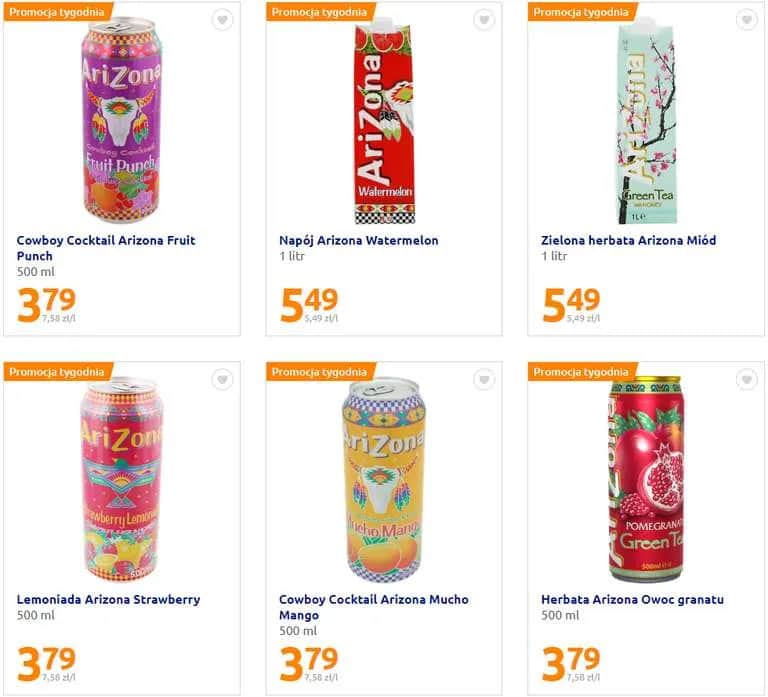768x697 pixels.
Task: Select the Mucho Mango can thumbnail
Action: tap(383, 478)
